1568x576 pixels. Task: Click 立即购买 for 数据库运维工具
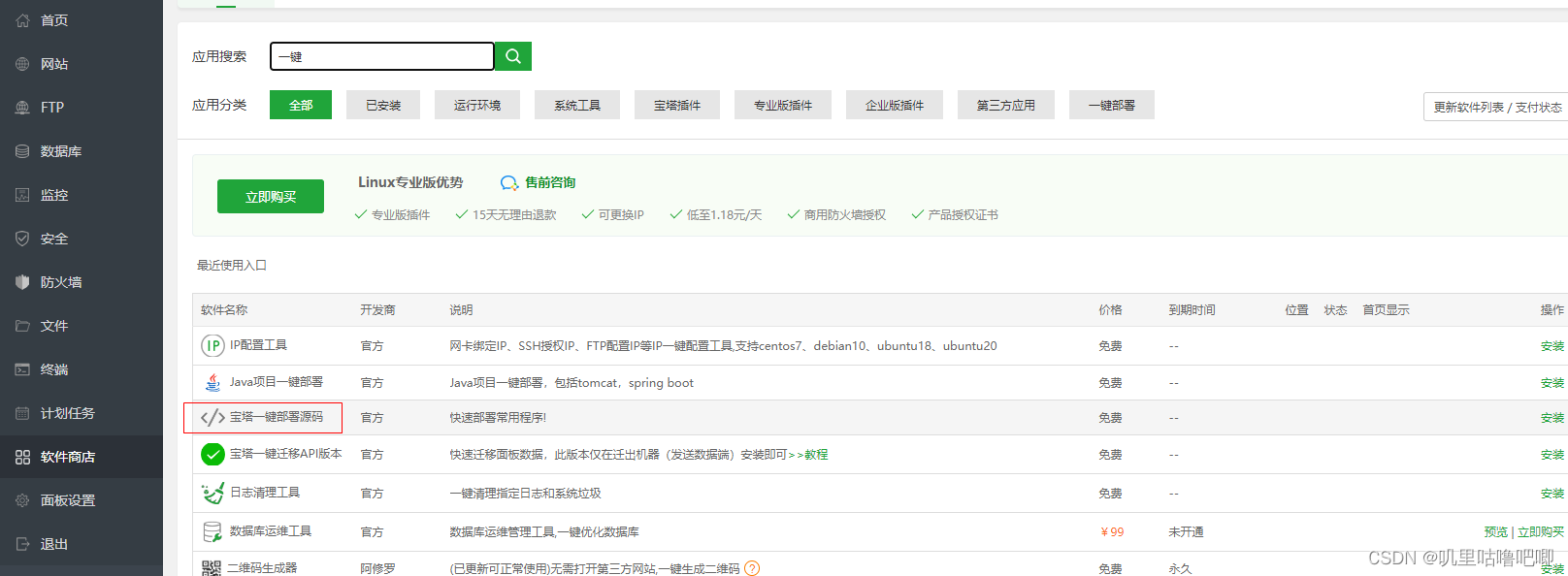point(1541,532)
